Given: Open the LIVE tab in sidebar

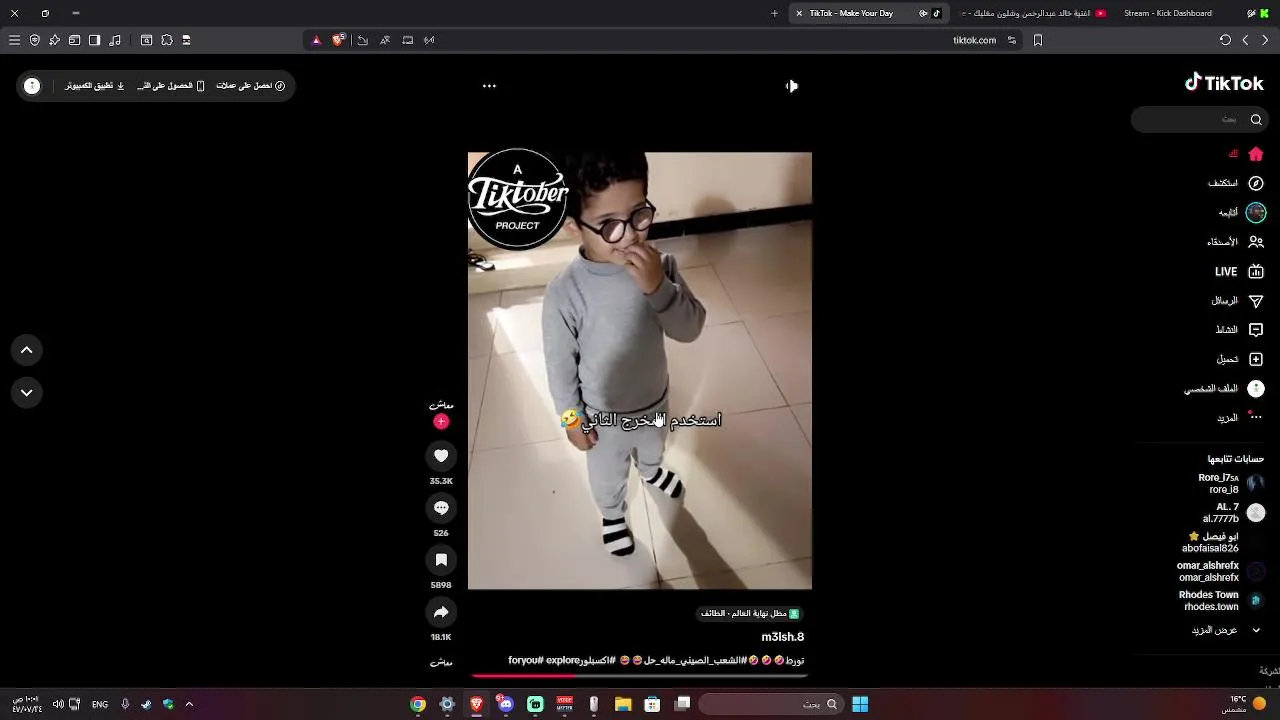Looking at the screenshot, I should click(1239, 271).
